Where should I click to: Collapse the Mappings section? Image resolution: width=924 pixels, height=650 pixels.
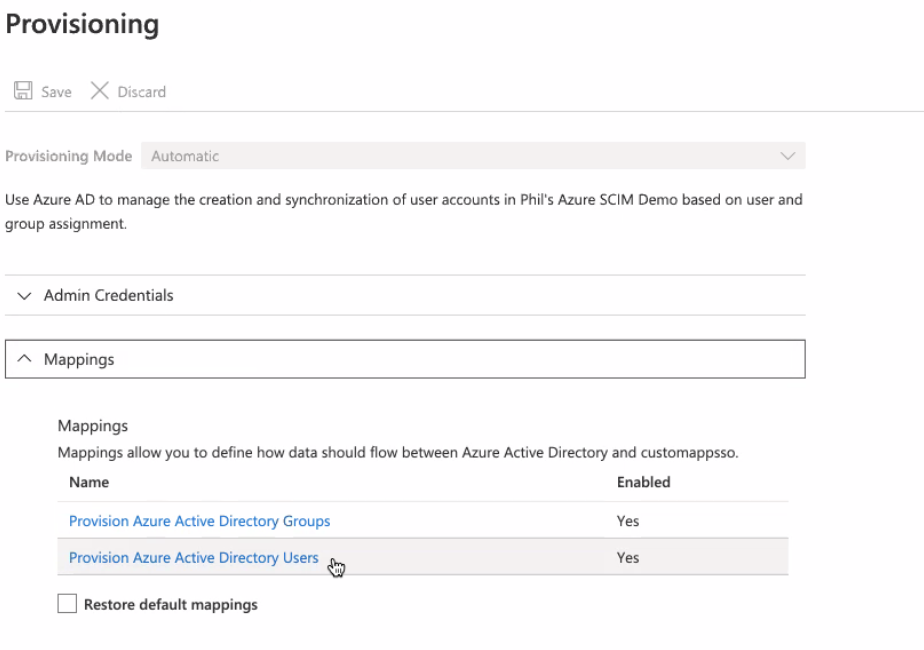point(79,359)
